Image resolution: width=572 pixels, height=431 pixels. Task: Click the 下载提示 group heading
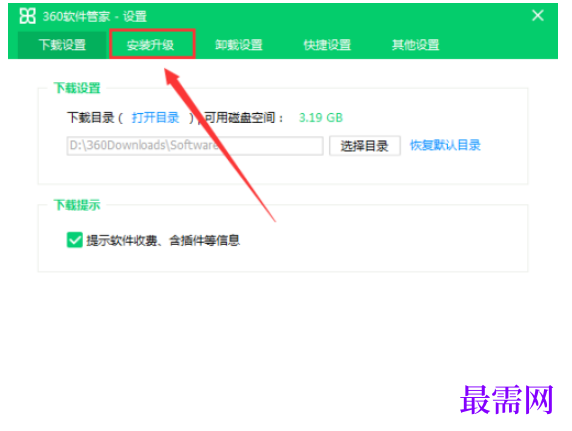point(77,205)
